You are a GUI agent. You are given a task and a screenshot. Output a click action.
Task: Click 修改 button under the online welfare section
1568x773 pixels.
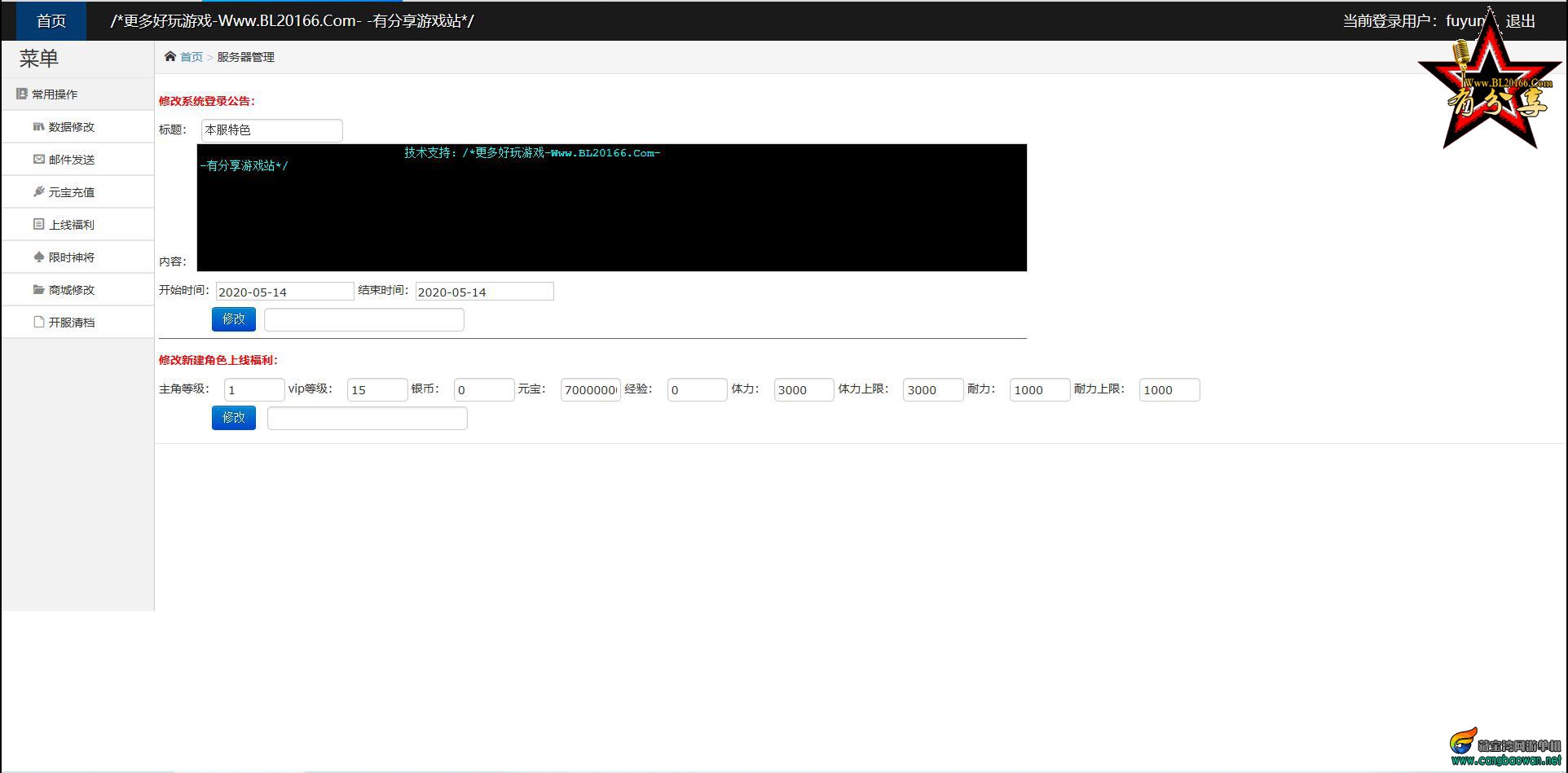click(234, 418)
